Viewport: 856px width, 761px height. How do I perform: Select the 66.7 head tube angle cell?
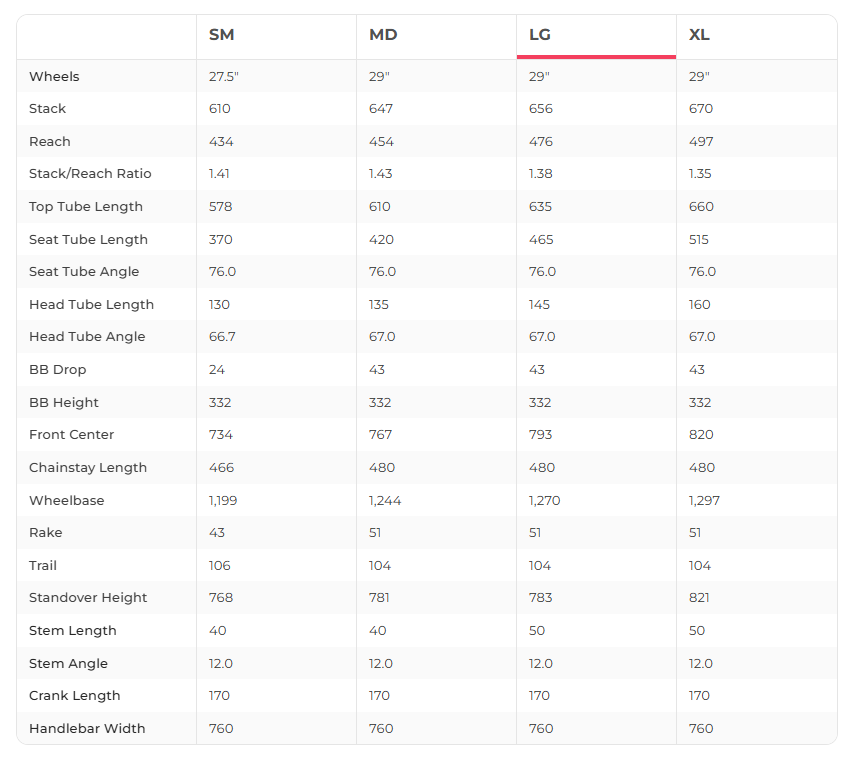(222, 337)
